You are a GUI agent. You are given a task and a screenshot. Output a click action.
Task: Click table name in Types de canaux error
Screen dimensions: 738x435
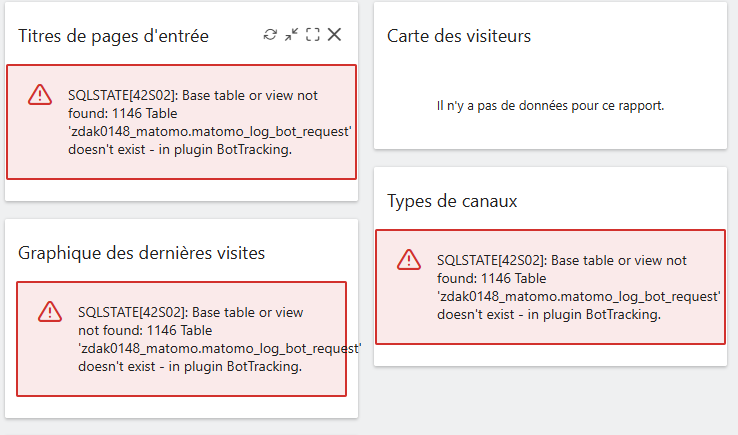click(579, 296)
